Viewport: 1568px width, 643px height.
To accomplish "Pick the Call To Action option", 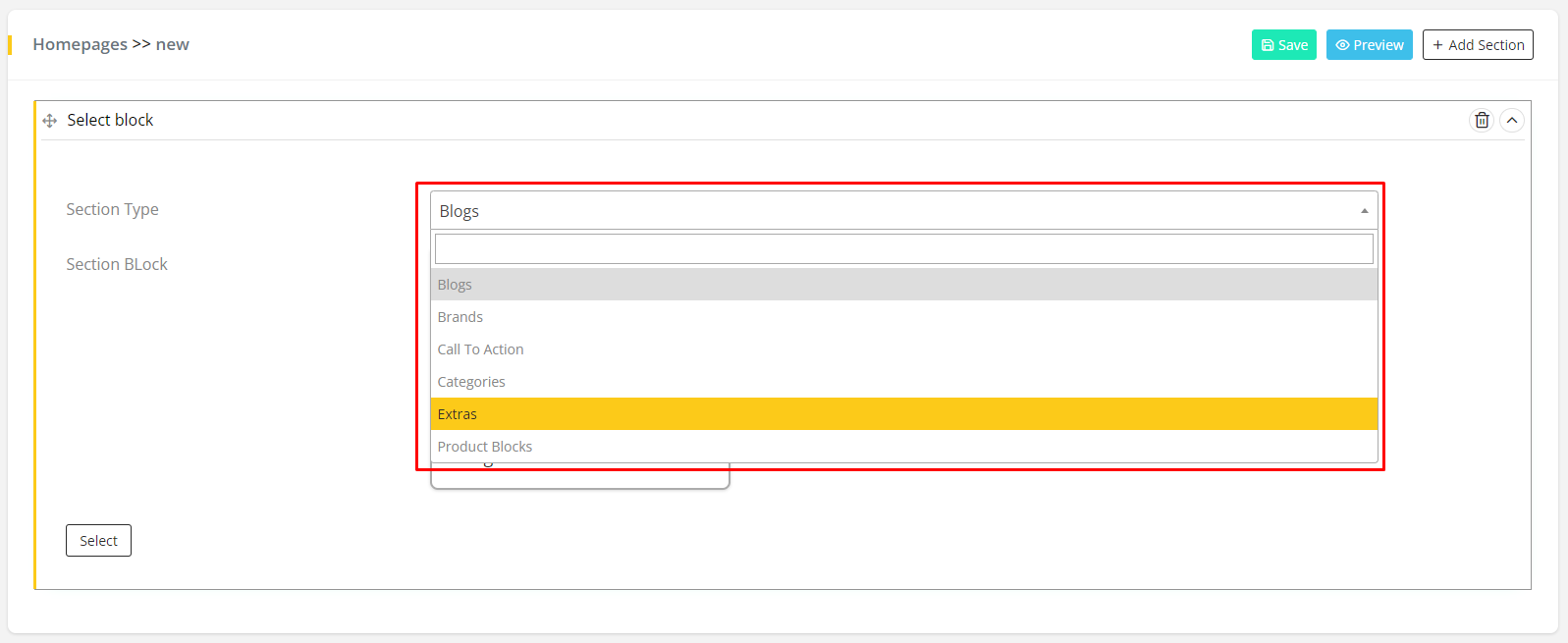I will 480,349.
